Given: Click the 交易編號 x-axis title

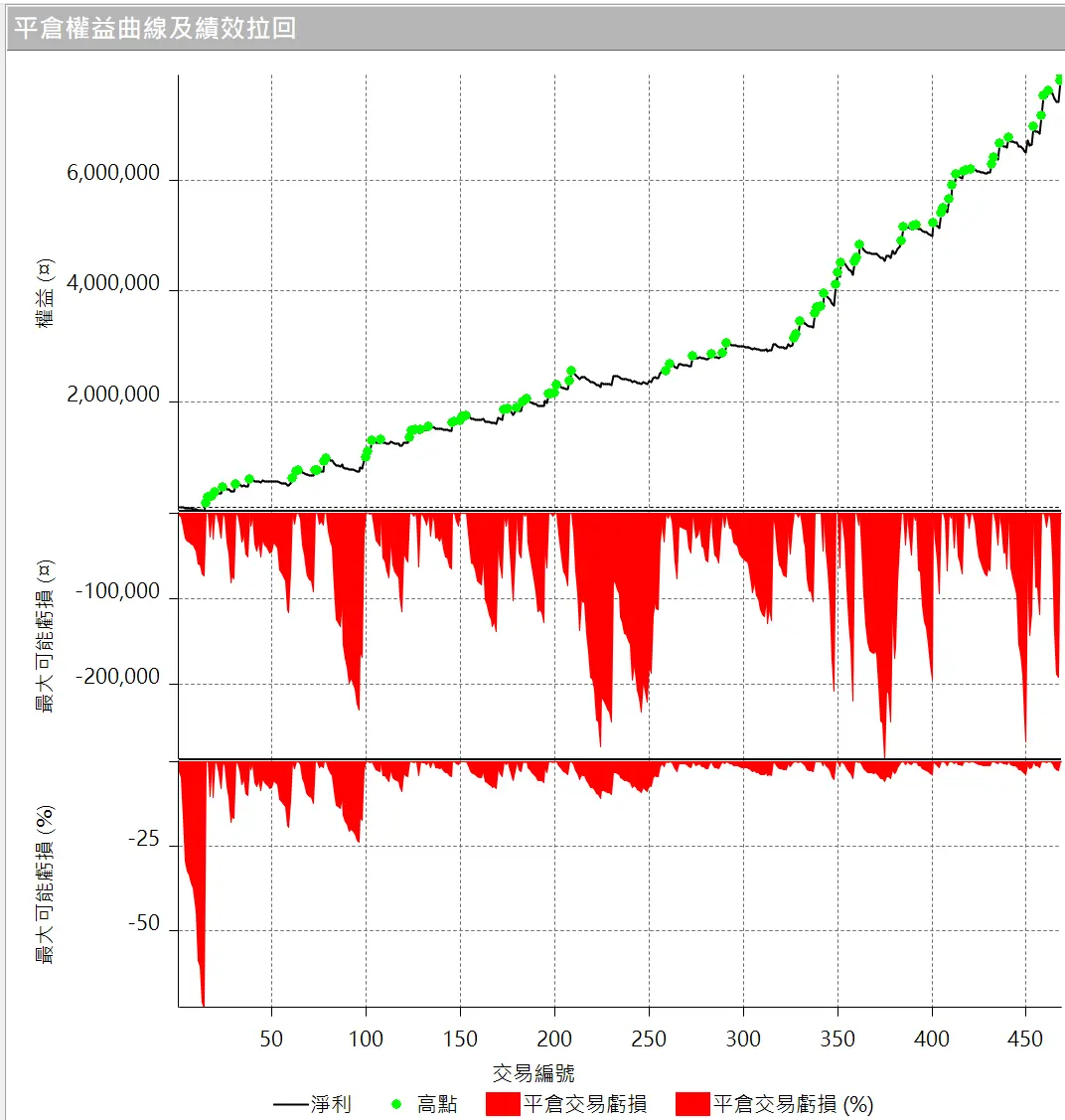Looking at the screenshot, I should [533, 1073].
